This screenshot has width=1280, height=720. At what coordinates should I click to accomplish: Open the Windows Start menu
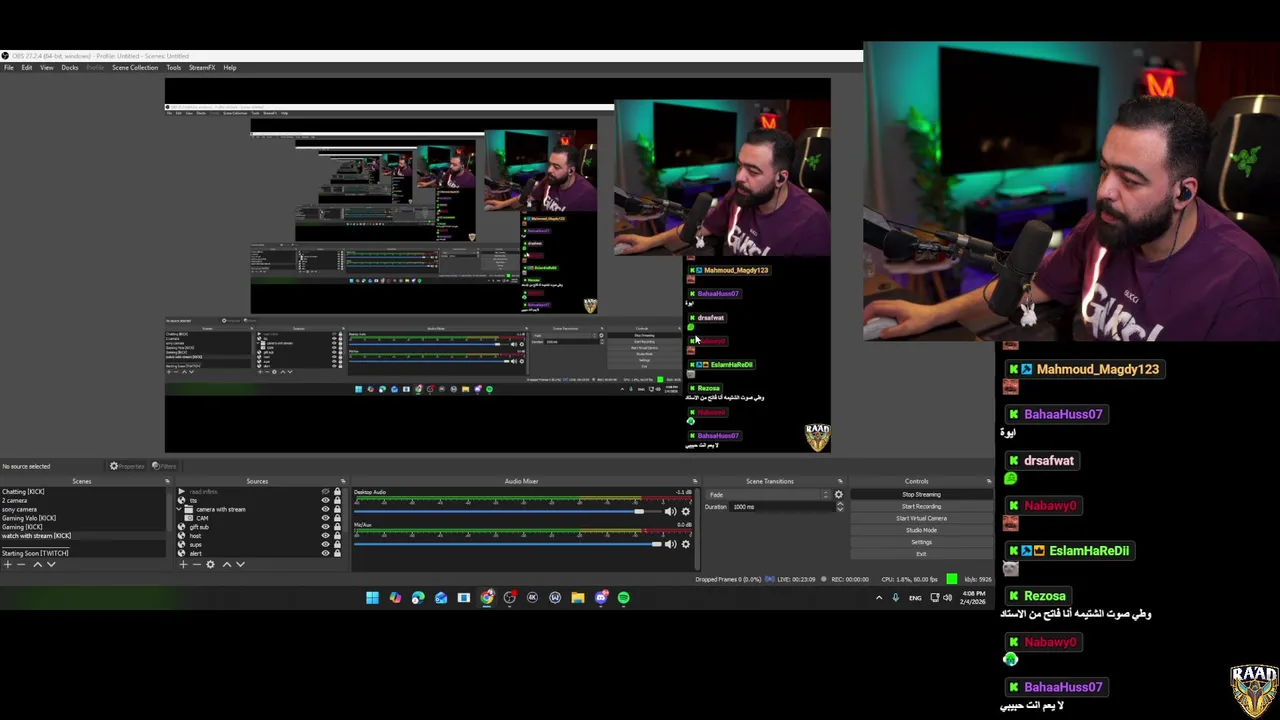click(x=372, y=597)
